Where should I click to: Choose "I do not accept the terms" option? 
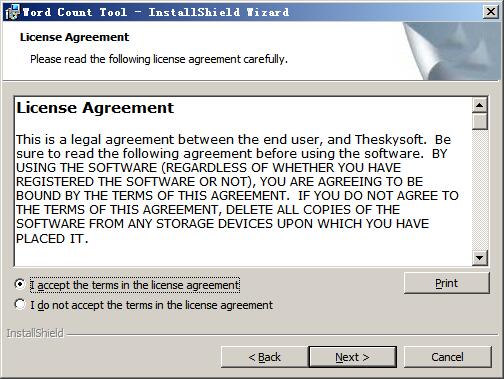[x=20, y=304]
